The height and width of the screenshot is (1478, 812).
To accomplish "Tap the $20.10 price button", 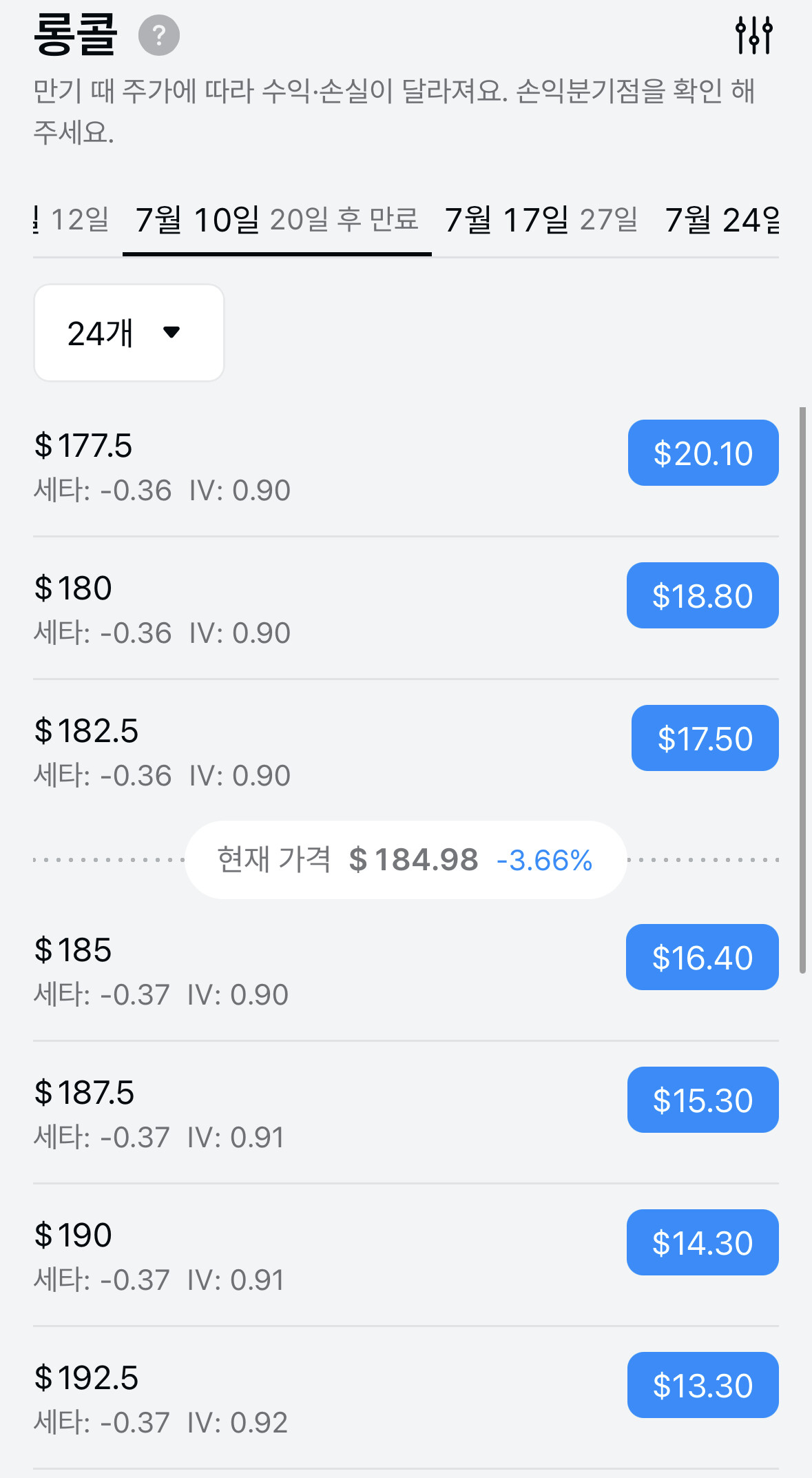I will (703, 453).
